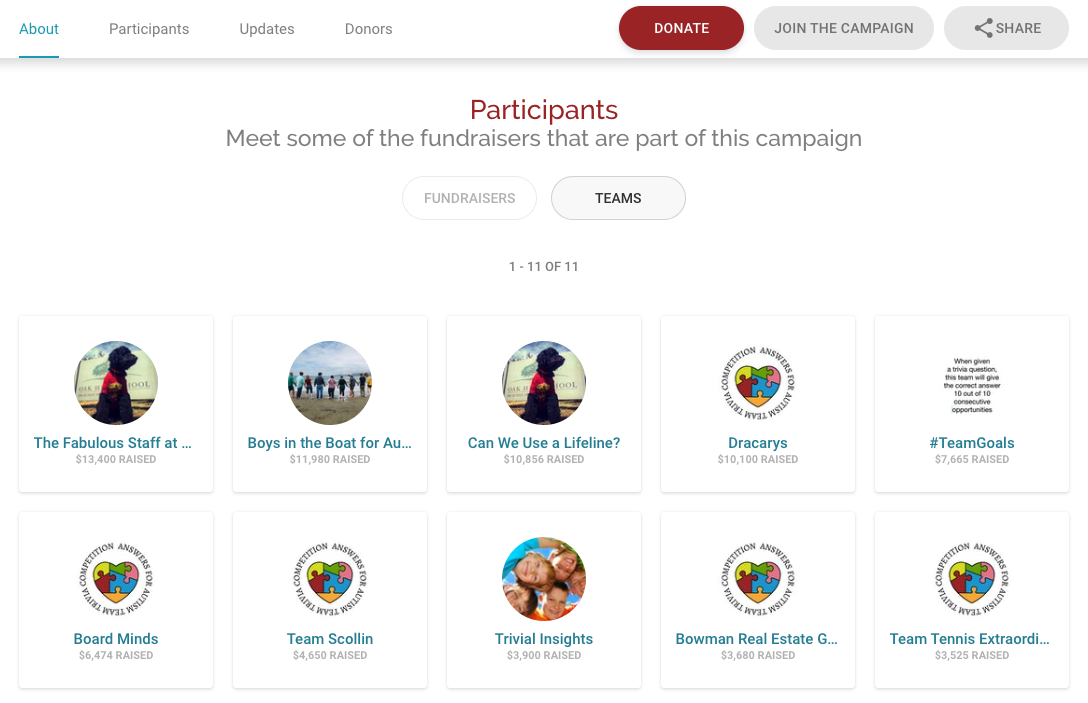The image size is (1088, 703).
Task: Switch to Fundraisers view toggle
Action: click(x=469, y=198)
